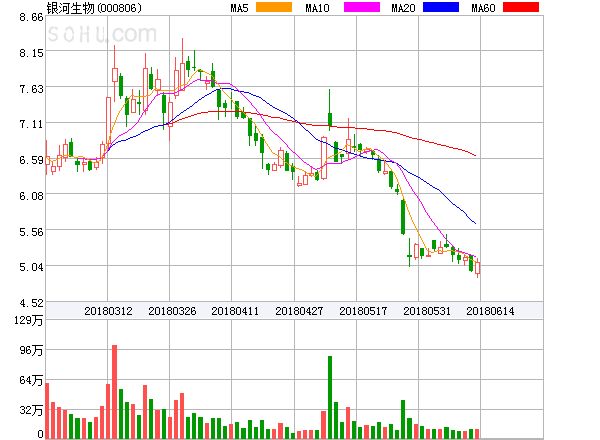This screenshot has height=440, width=600.
Task: Click the blue MA20 legend swatch
Action: [441, 7]
